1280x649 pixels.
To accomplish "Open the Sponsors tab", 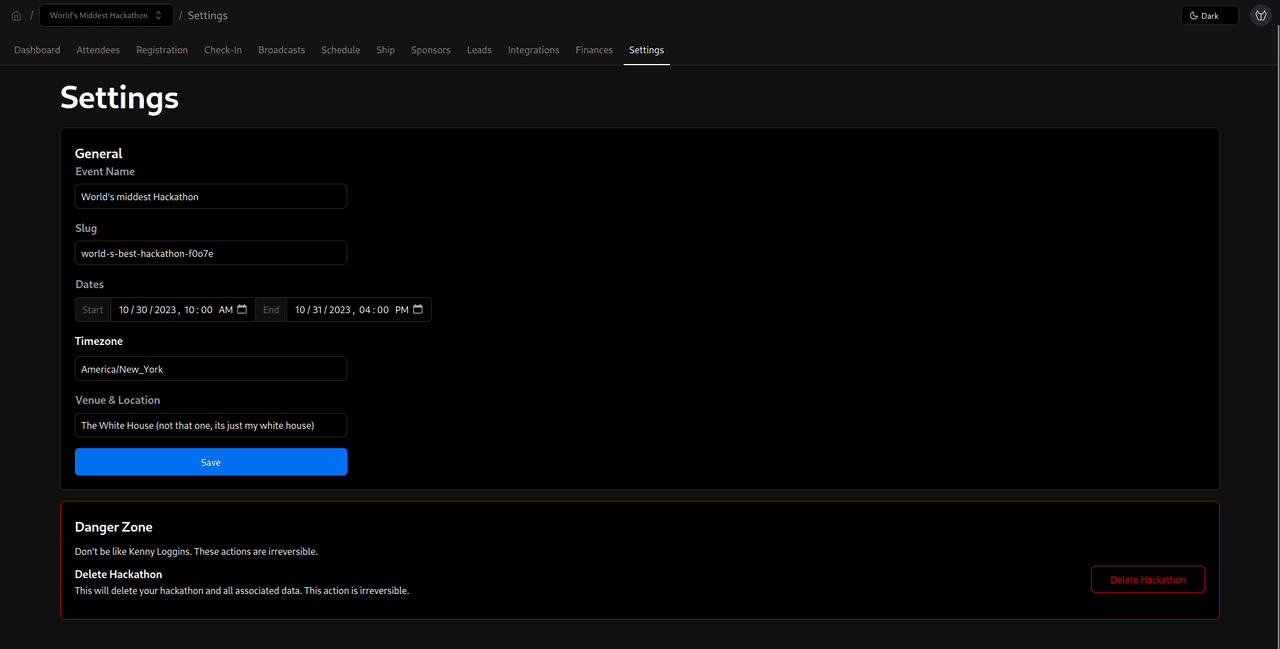I will coord(430,50).
